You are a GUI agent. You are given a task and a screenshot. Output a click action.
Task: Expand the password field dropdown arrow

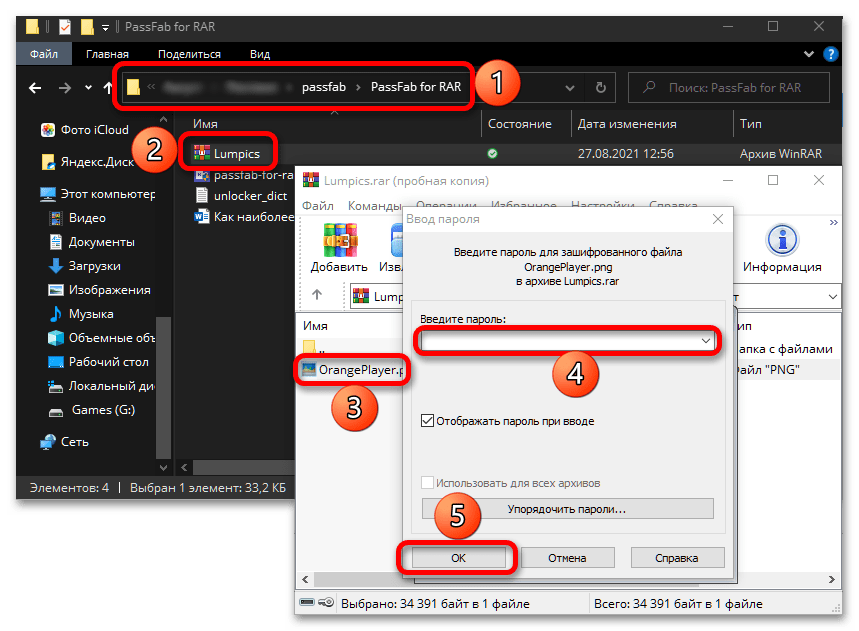tap(705, 341)
